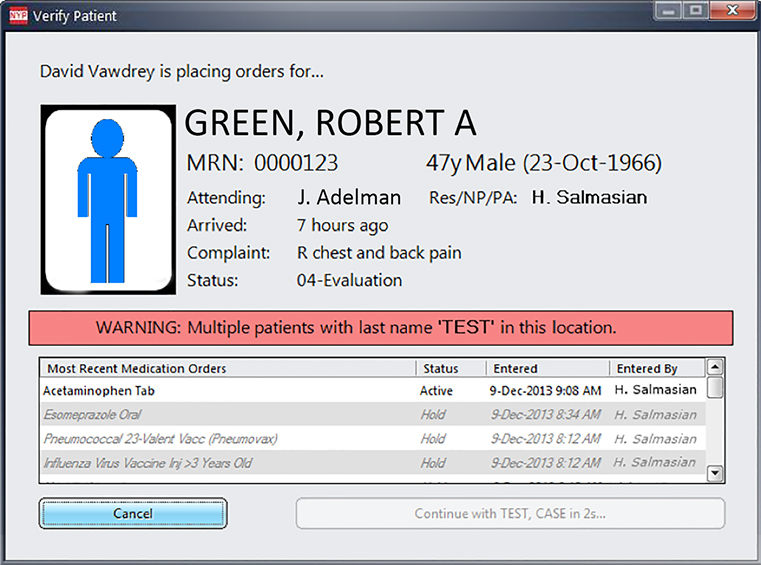Click the Entered column header

547,368
